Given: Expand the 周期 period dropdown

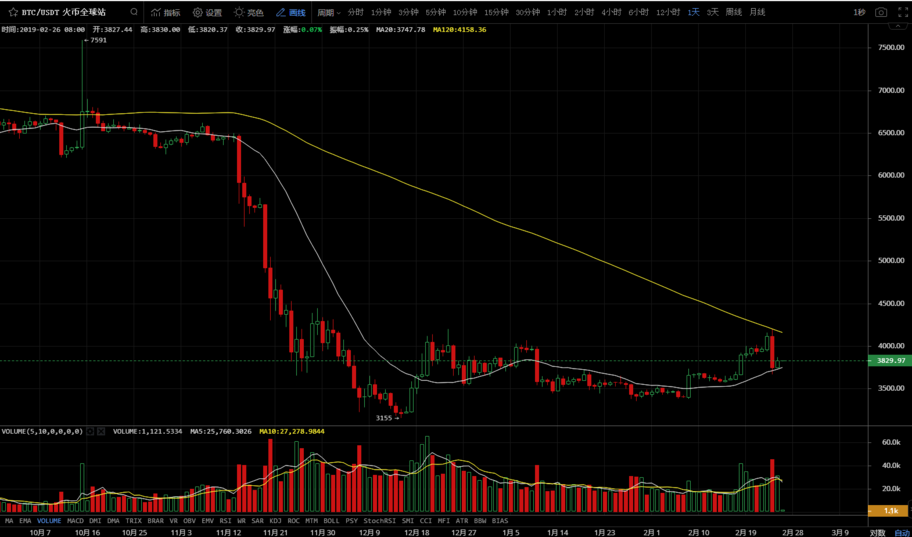Looking at the screenshot, I should click(329, 13).
